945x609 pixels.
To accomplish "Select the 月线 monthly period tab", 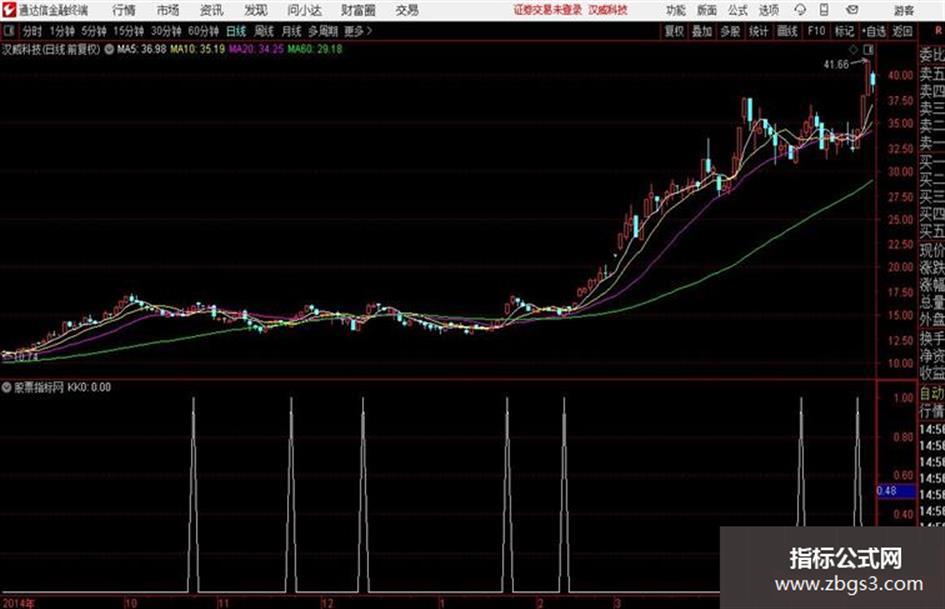I will 292,31.
